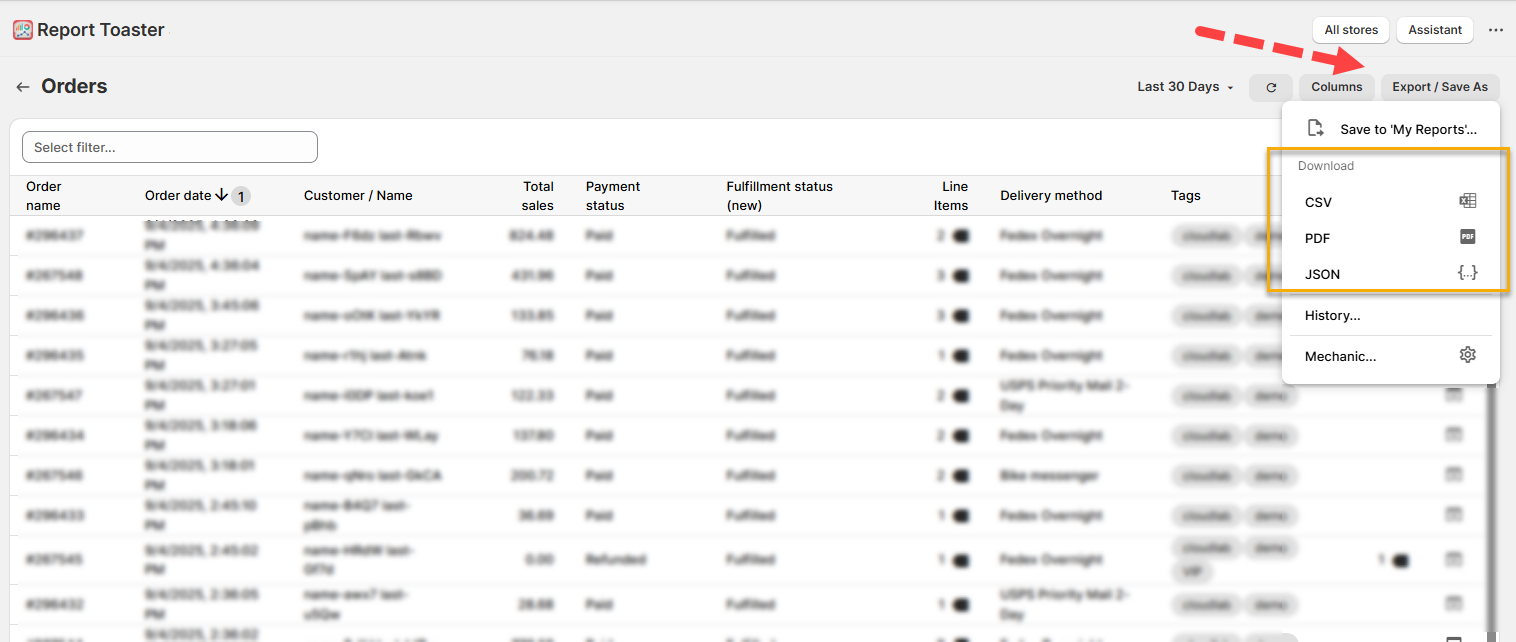1516x642 pixels.
Task: Collapse the Export / Save As dropdown
Action: pyautogui.click(x=1439, y=87)
